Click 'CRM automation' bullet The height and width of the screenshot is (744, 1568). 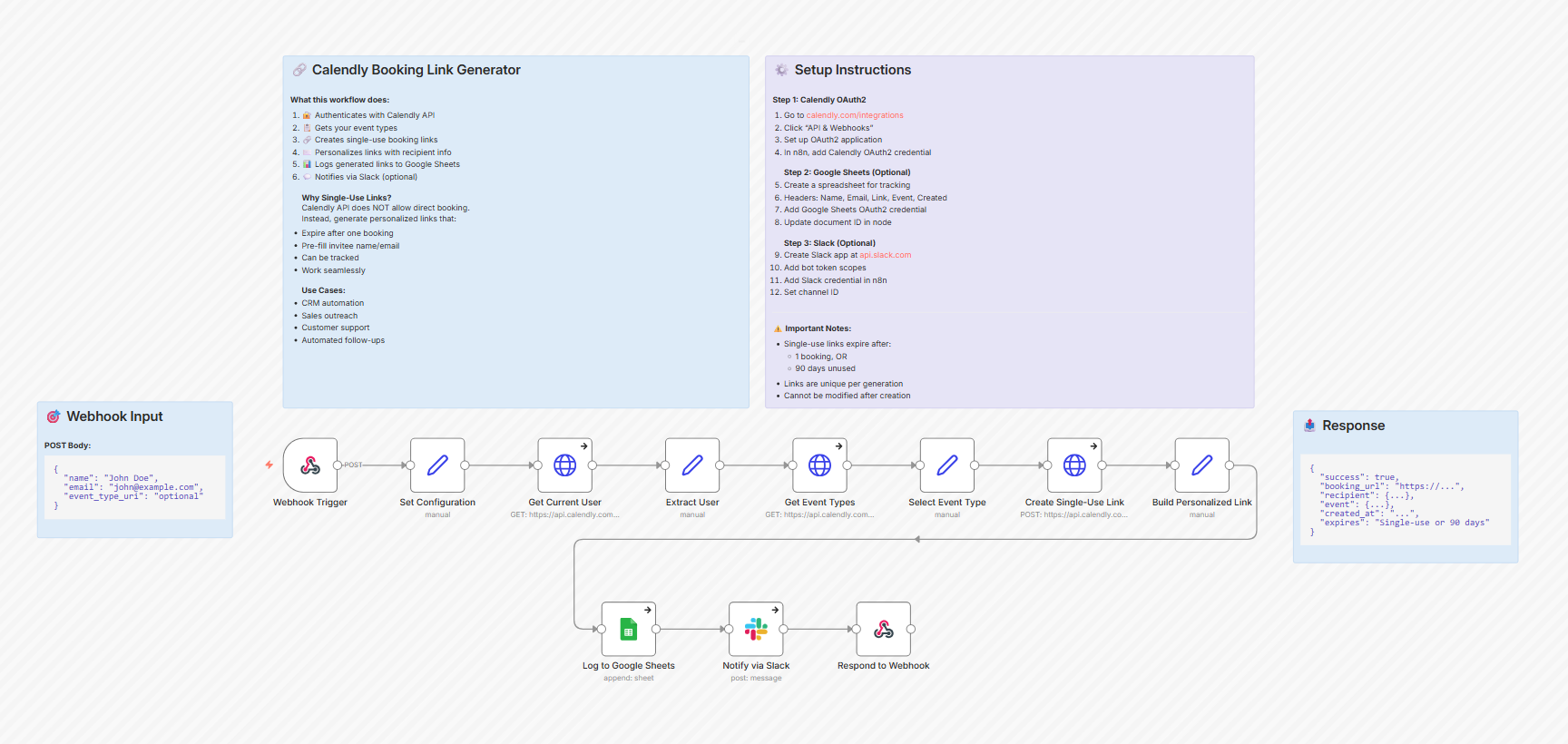[x=333, y=303]
